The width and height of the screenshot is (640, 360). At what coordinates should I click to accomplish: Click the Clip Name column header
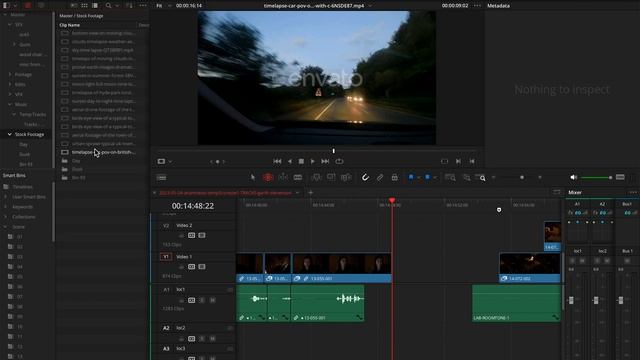point(69,25)
